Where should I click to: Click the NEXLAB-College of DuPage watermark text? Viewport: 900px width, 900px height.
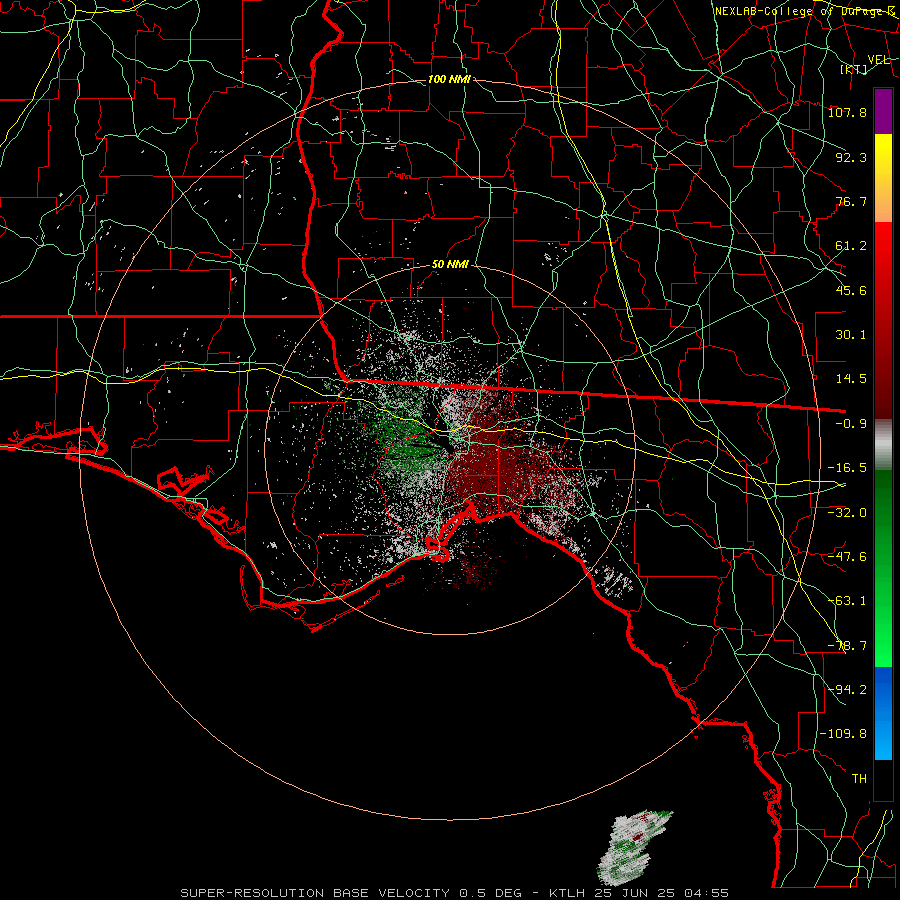(x=804, y=11)
